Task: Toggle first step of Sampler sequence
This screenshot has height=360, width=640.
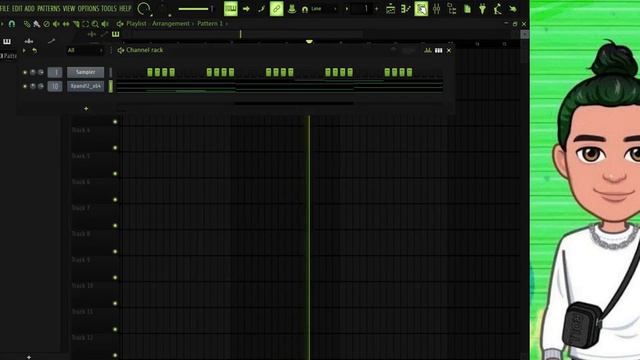Action: pyautogui.click(x=120, y=72)
